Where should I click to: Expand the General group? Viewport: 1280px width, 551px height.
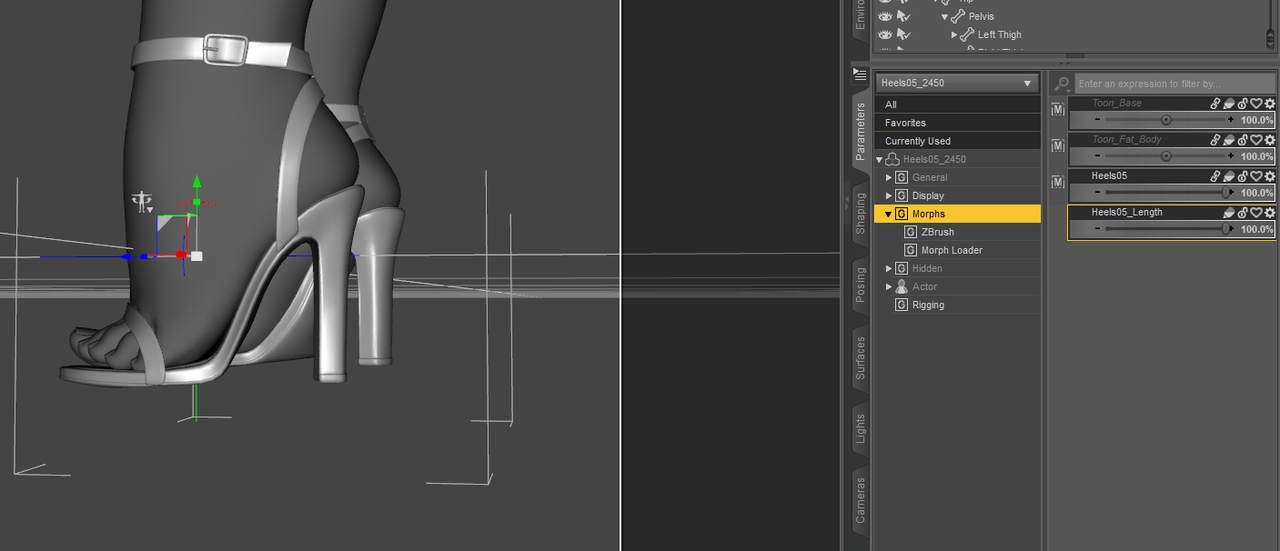click(889, 178)
